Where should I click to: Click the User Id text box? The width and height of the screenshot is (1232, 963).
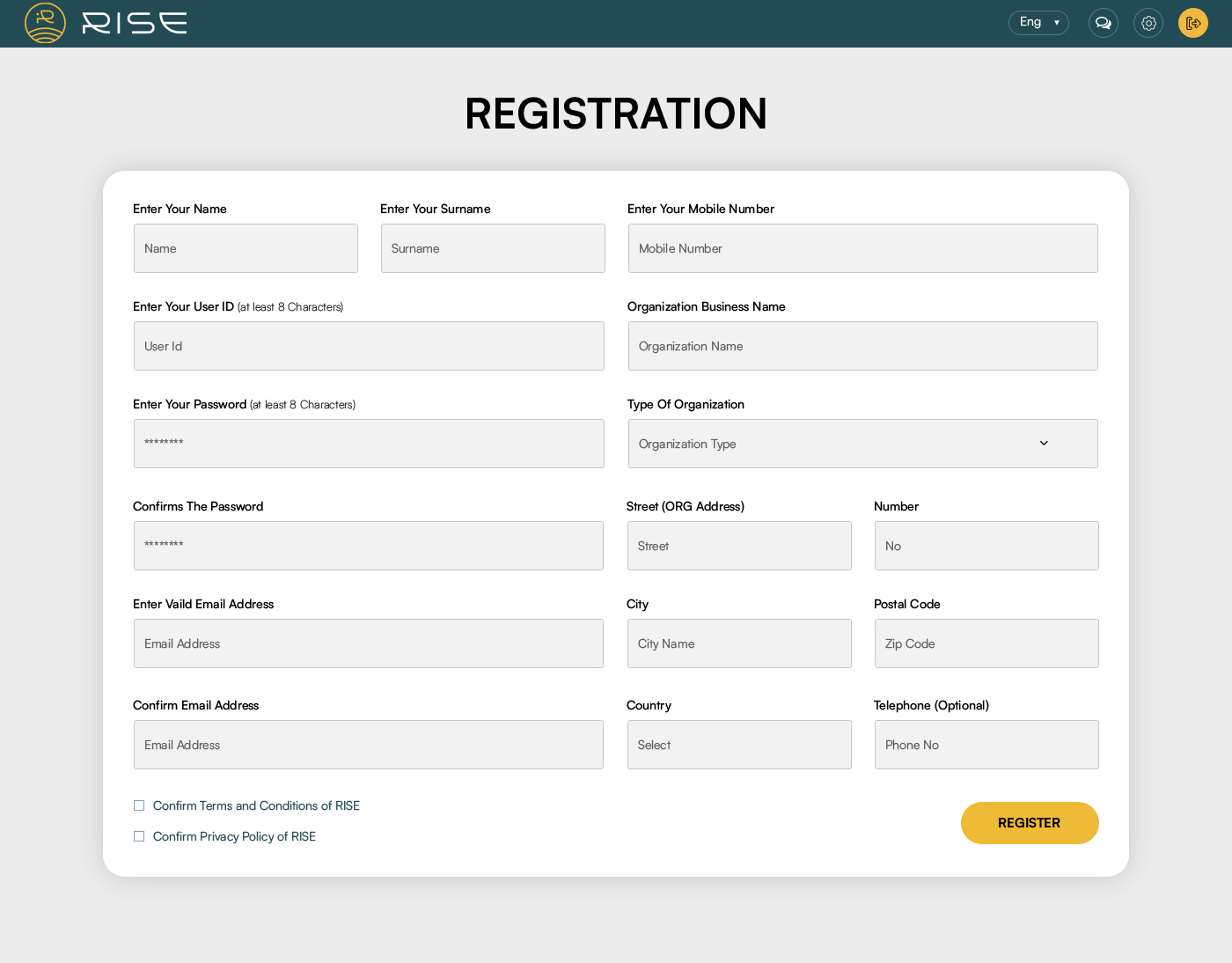tap(369, 346)
